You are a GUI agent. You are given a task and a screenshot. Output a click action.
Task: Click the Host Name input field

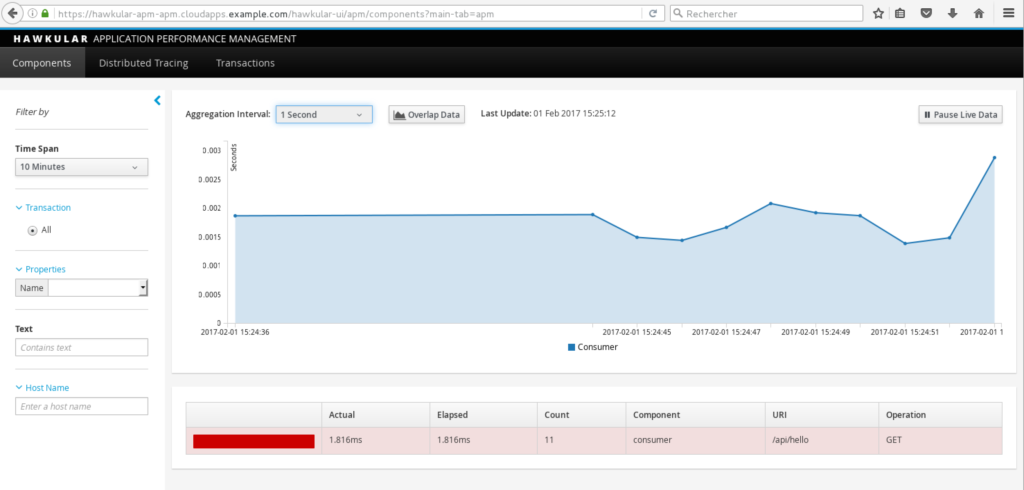pyautogui.click(x=82, y=406)
